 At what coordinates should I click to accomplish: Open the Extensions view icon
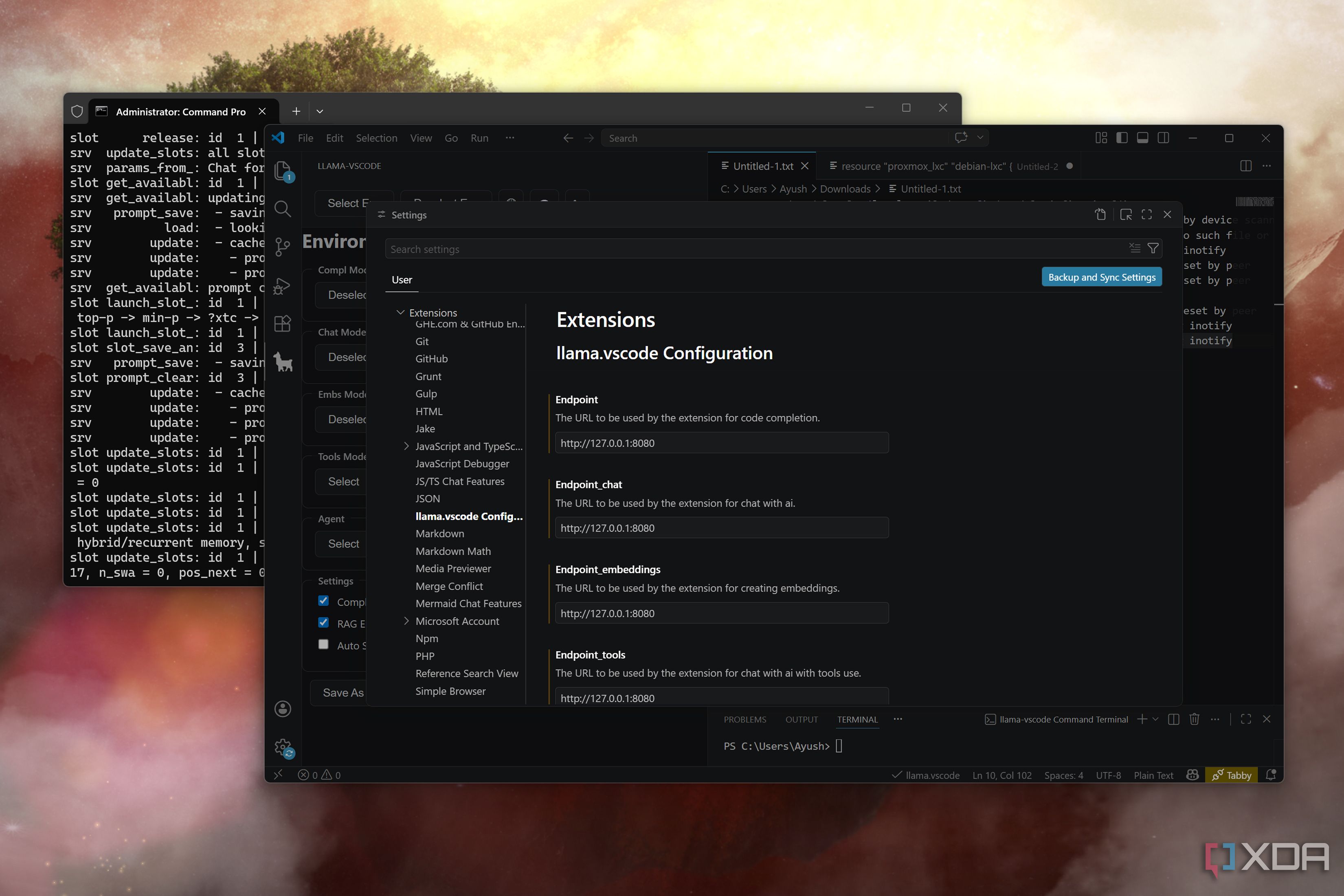(x=283, y=323)
